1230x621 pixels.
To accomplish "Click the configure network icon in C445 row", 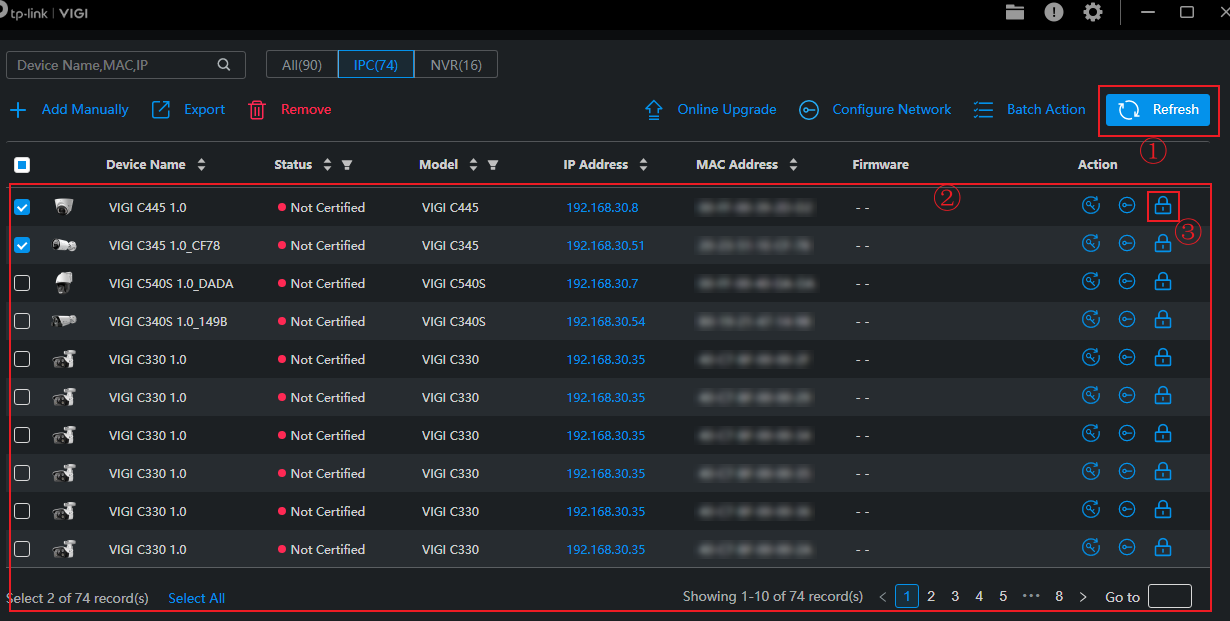I will pos(1127,206).
